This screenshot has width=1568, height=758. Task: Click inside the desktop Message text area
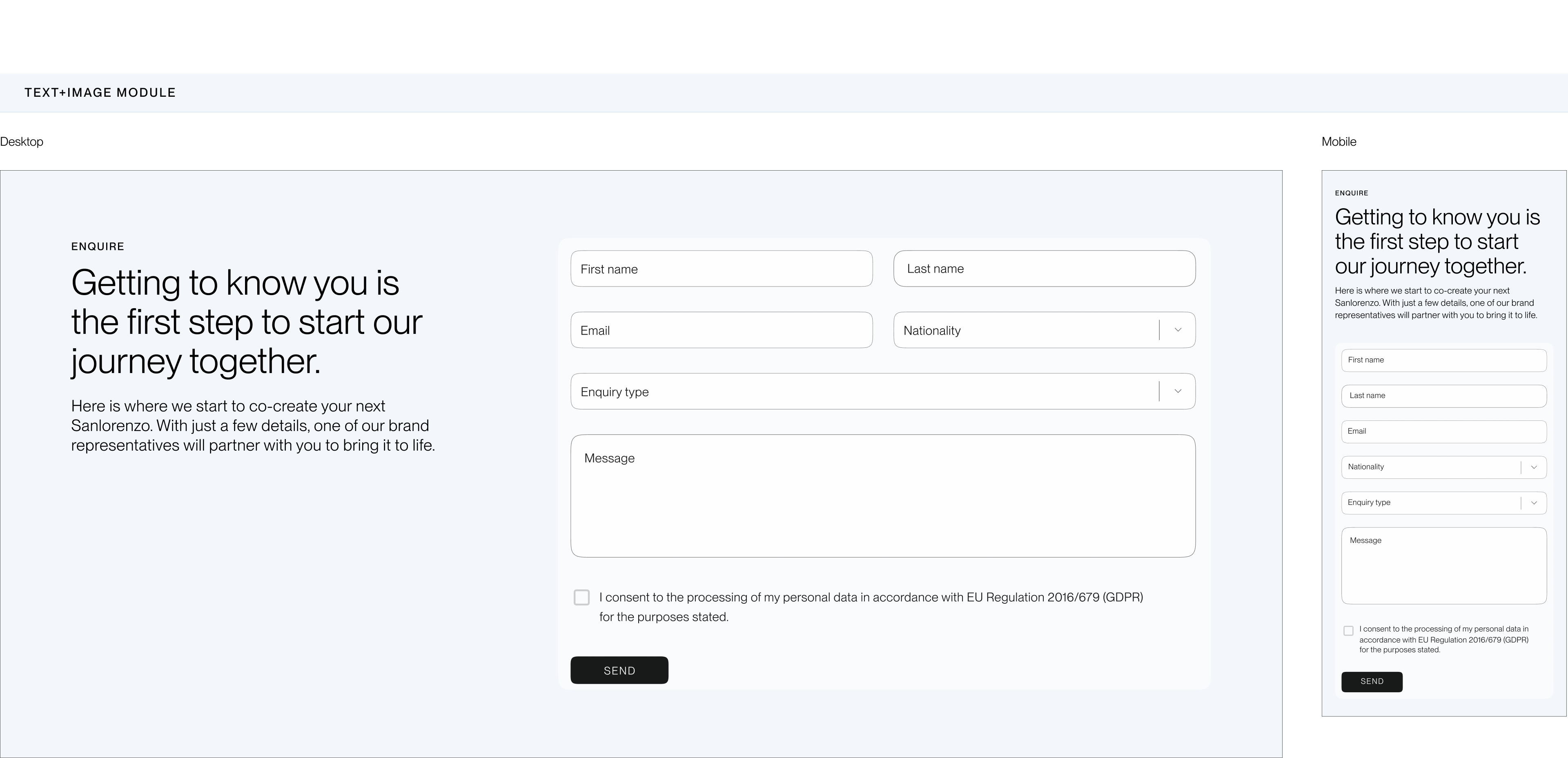click(x=883, y=496)
